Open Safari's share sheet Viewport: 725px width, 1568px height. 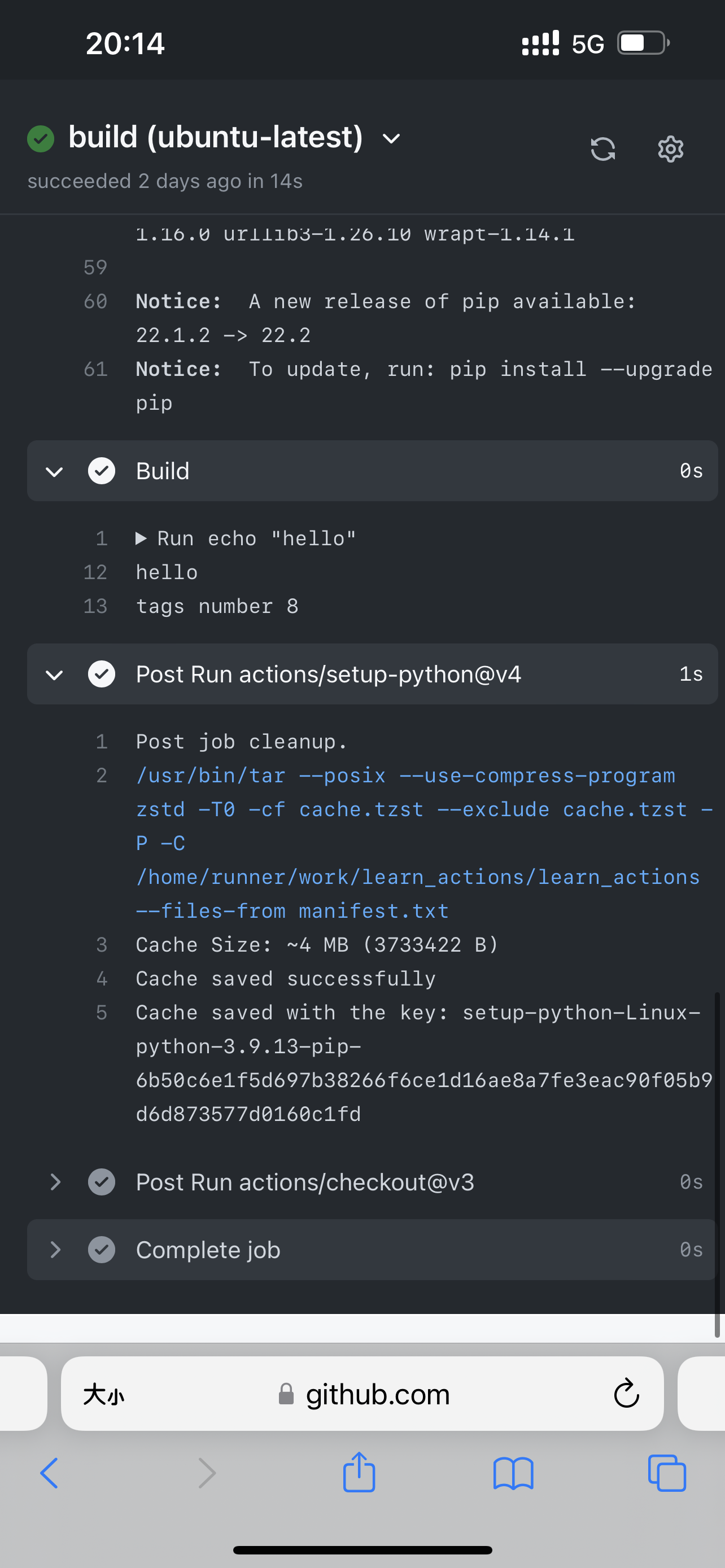(359, 1473)
